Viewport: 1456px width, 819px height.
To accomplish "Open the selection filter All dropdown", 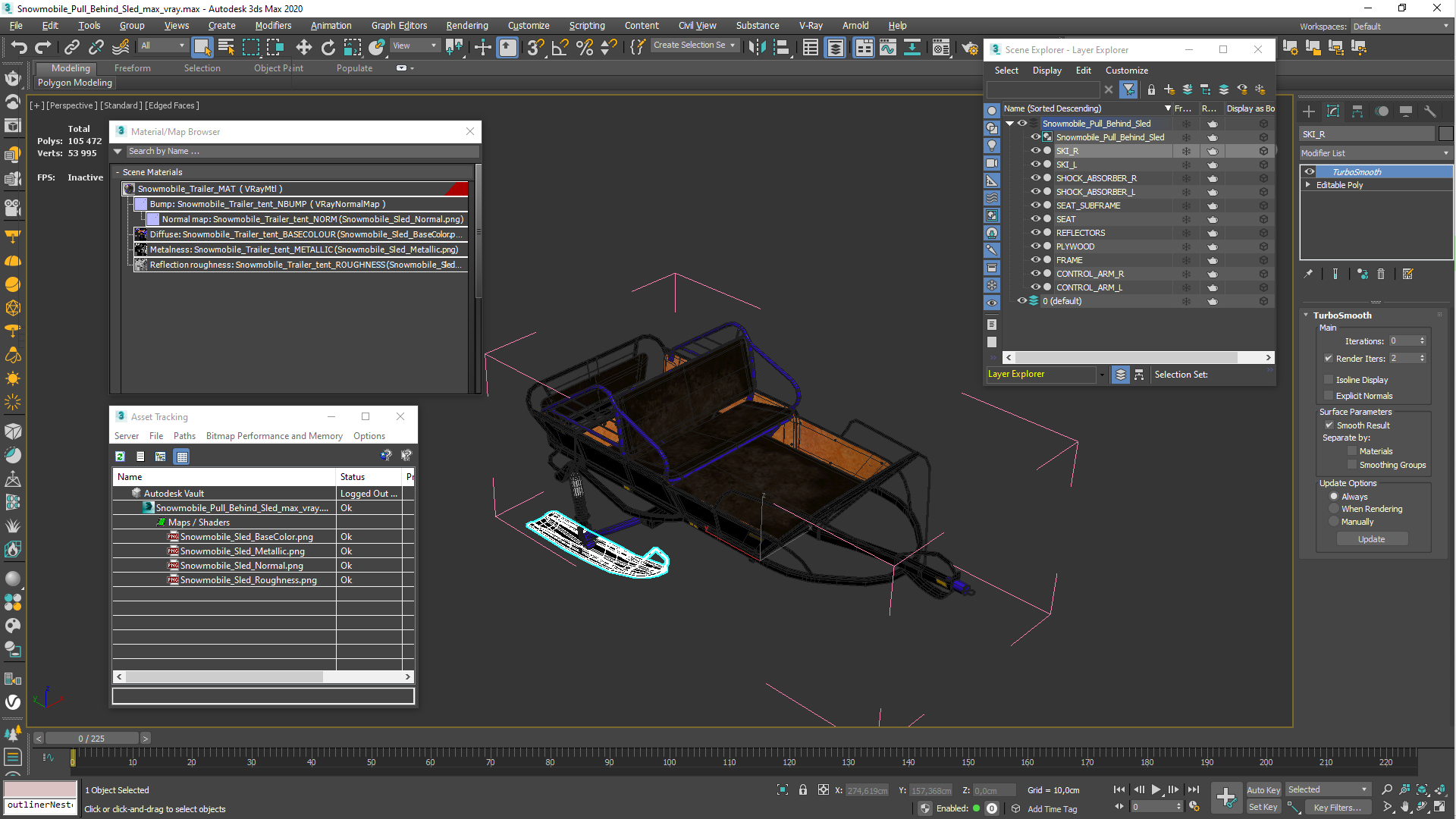I will 163,46.
